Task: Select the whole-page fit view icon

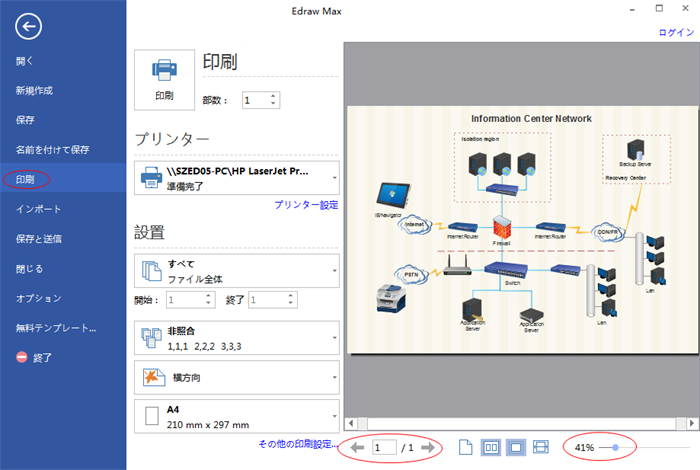Action: tap(516, 447)
